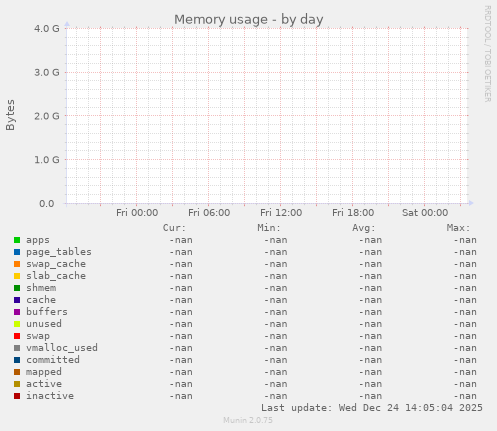Select the 'vmalloc_used' legend label
This screenshot has height=431, width=497.
(x=62, y=348)
